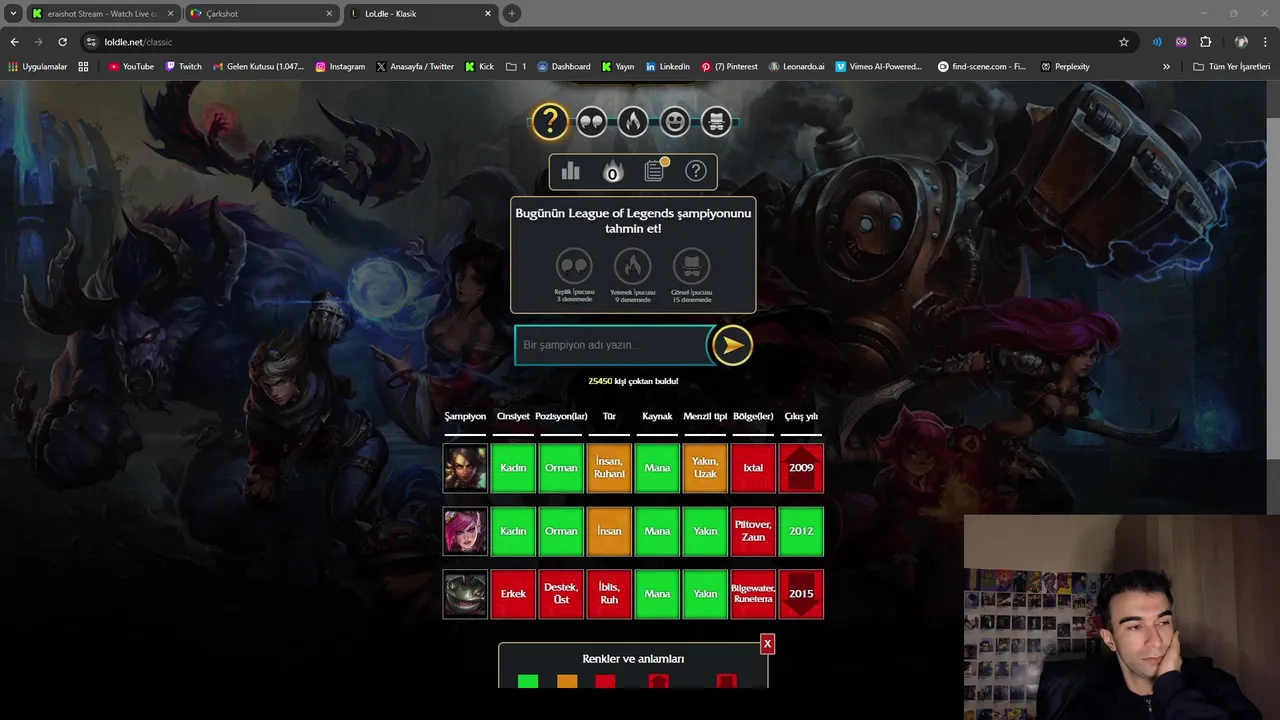Click the plain red swatch in legend

pos(605,682)
